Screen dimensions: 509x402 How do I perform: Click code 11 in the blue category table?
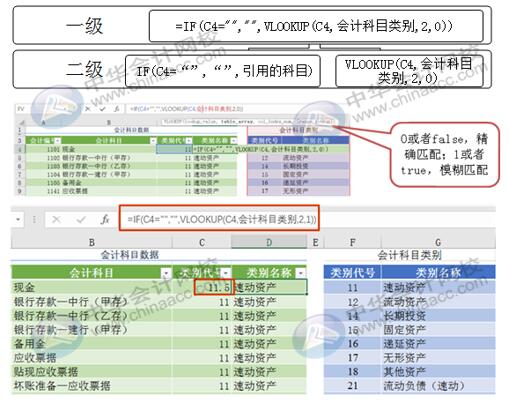(353, 287)
